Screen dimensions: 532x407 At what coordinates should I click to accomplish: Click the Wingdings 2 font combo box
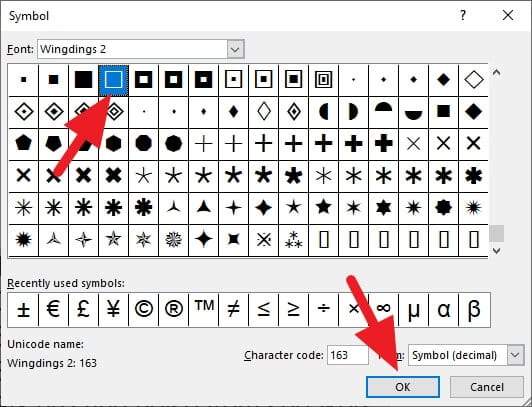(140, 50)
